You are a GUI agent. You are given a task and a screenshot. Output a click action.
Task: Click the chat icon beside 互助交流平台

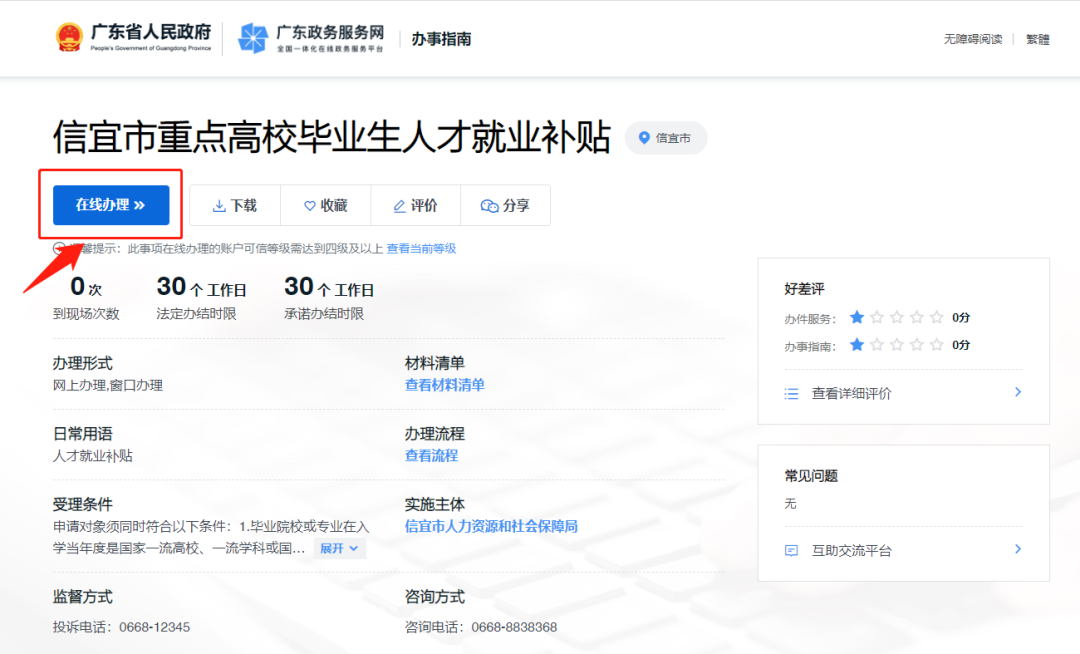791,551
